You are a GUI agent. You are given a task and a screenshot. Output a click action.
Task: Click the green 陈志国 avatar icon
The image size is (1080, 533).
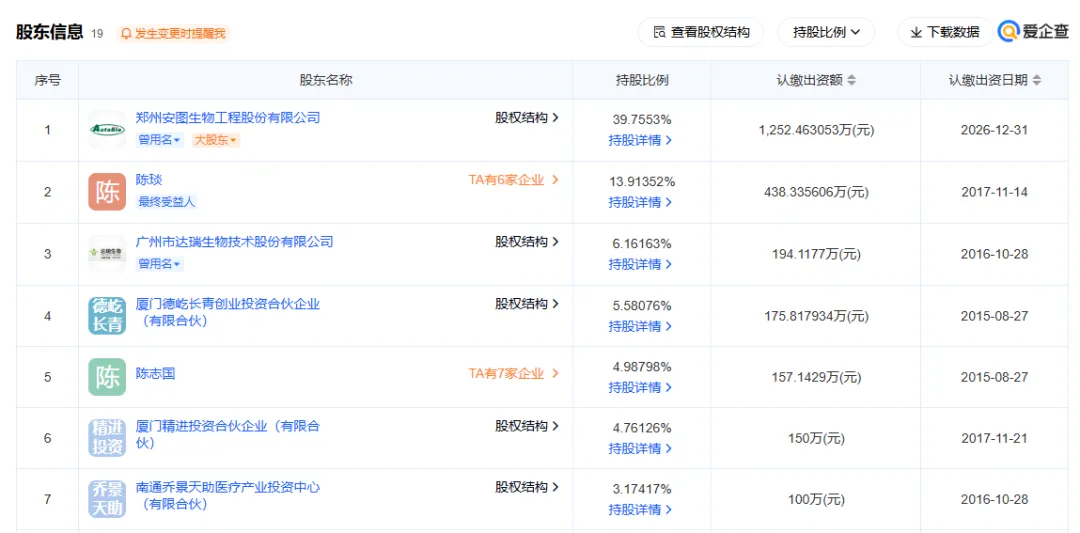[x=107, y=377]
